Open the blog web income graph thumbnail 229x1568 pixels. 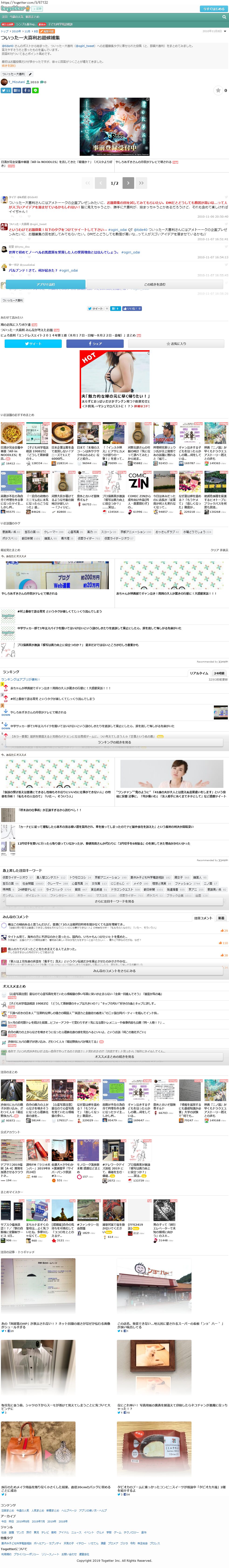click(57, 576)
